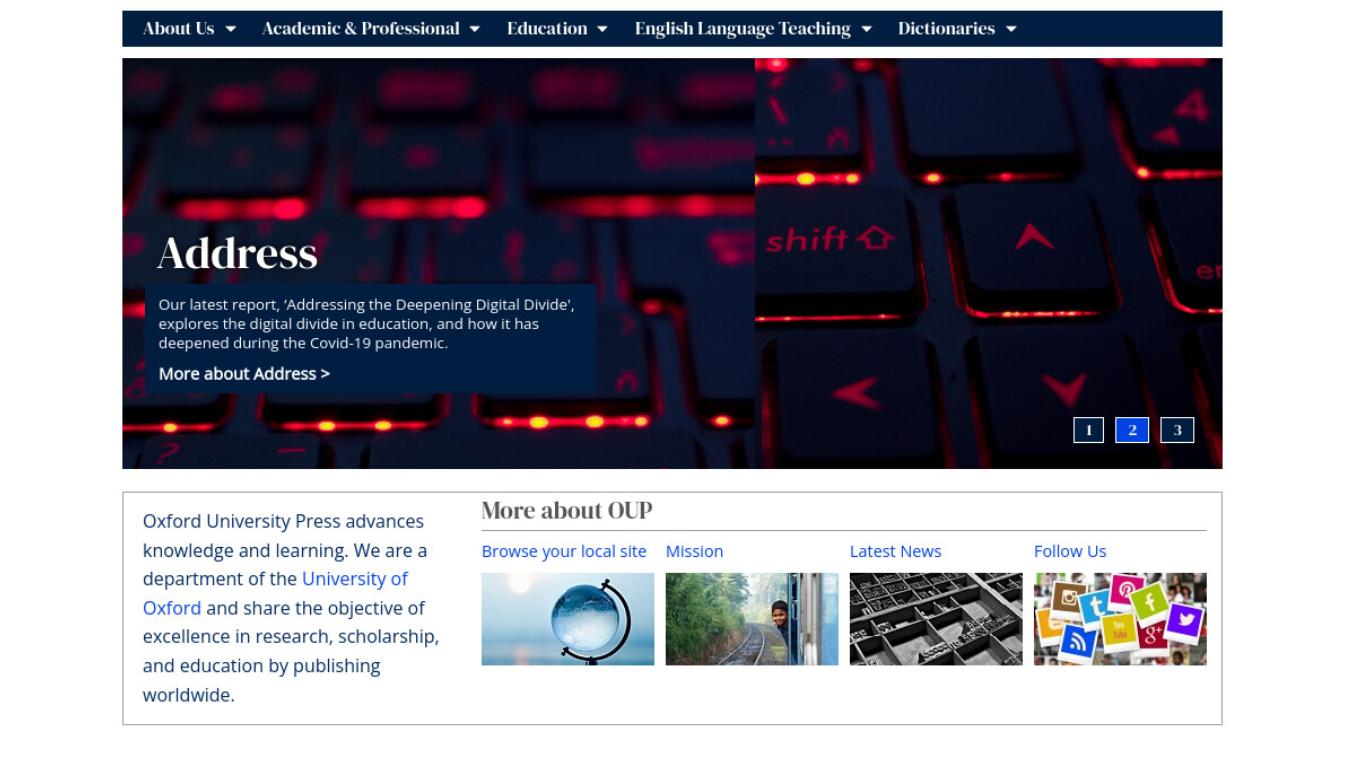This screenshot has height=768, width=1366.
Task: Select the highlighted slide 2 indicator
Action: pos(1132,430)
